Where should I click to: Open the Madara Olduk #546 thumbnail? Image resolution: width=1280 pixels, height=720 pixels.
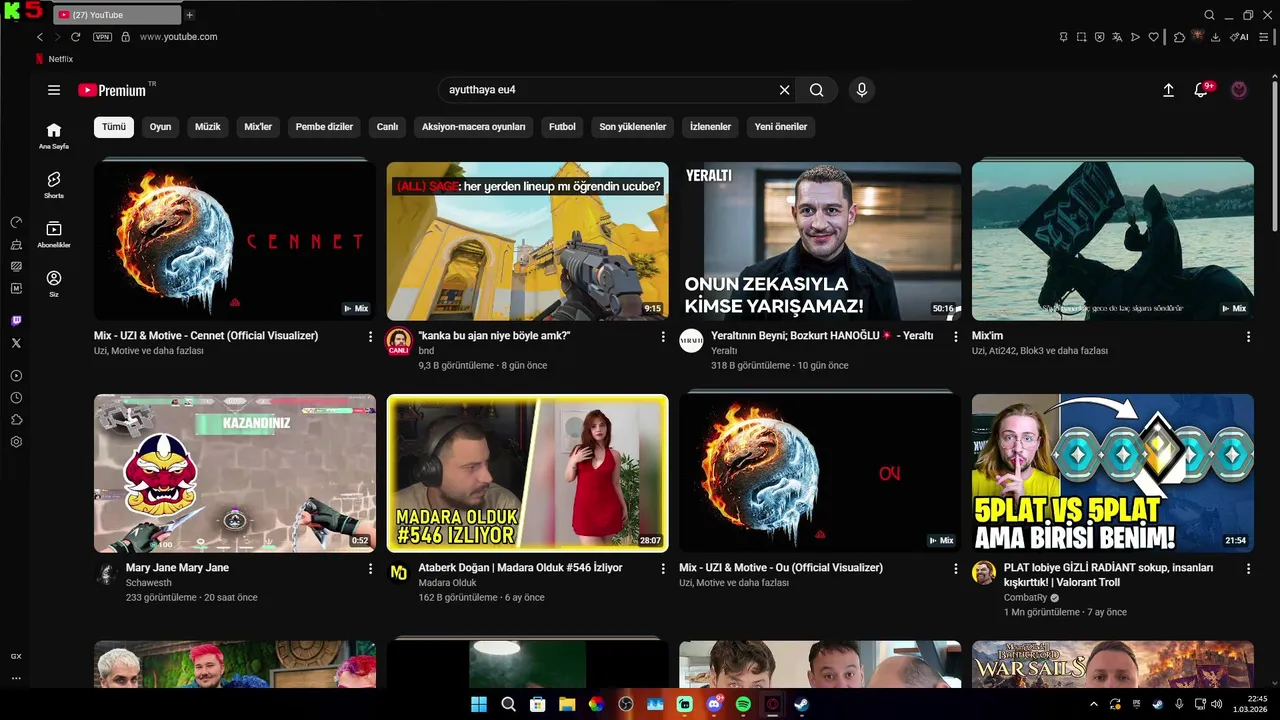[x=527, y=473]
